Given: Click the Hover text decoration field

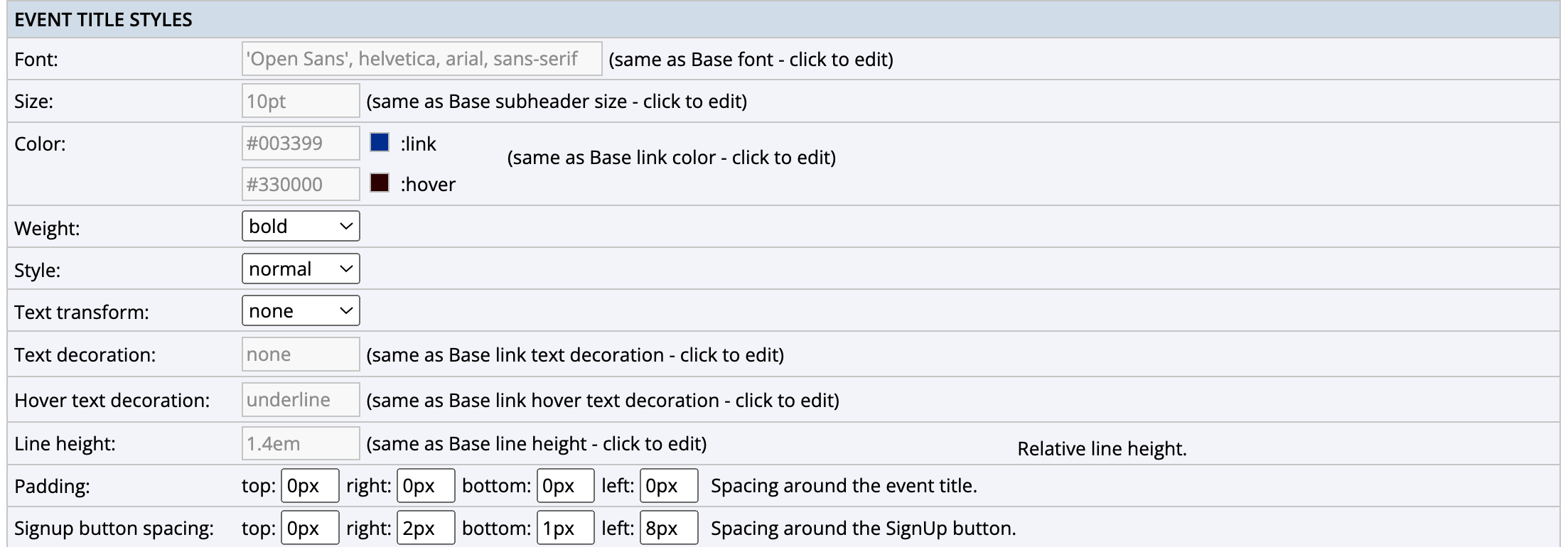Looking at the screenshot, I should pos(301,400).
